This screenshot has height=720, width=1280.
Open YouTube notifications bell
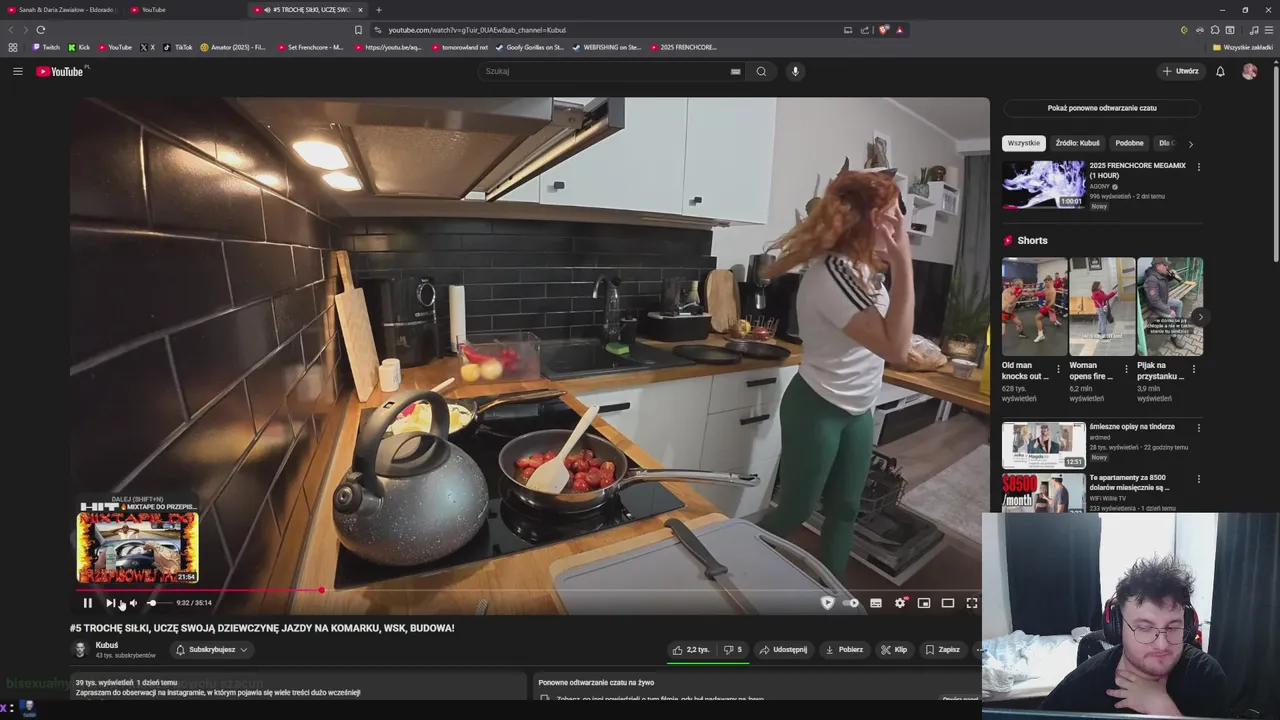[x=1220, y=71]
